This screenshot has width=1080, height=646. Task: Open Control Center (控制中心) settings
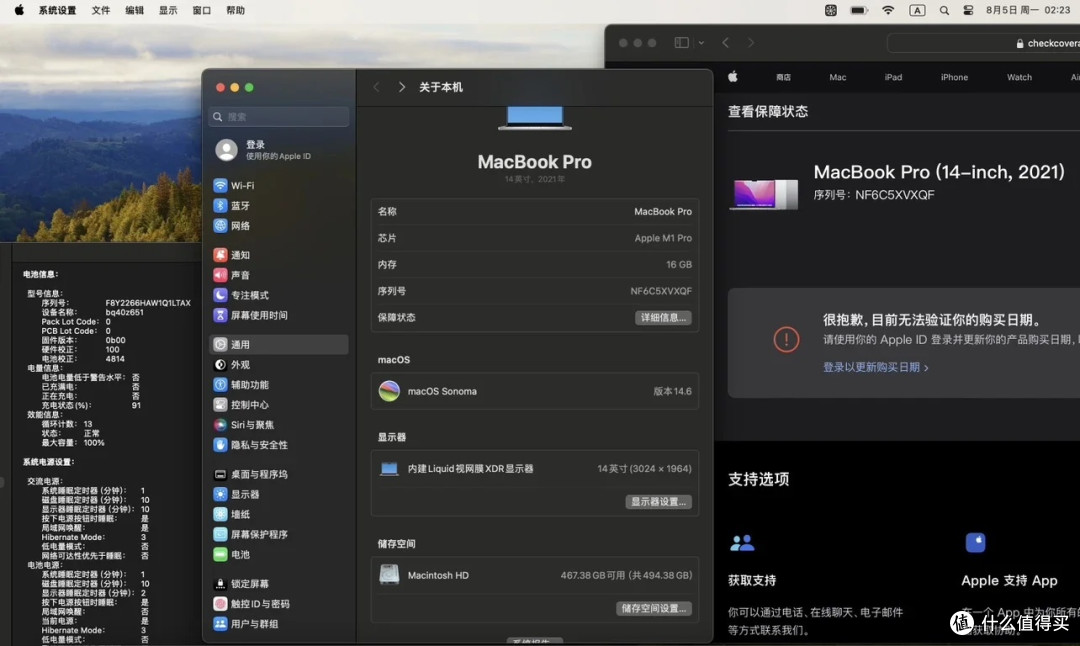pos(279,404)
